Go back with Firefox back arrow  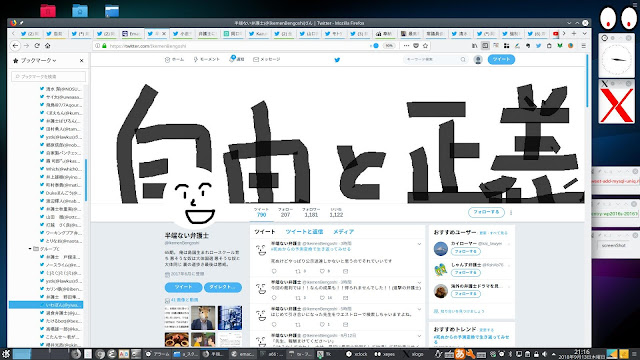[15, 46]
